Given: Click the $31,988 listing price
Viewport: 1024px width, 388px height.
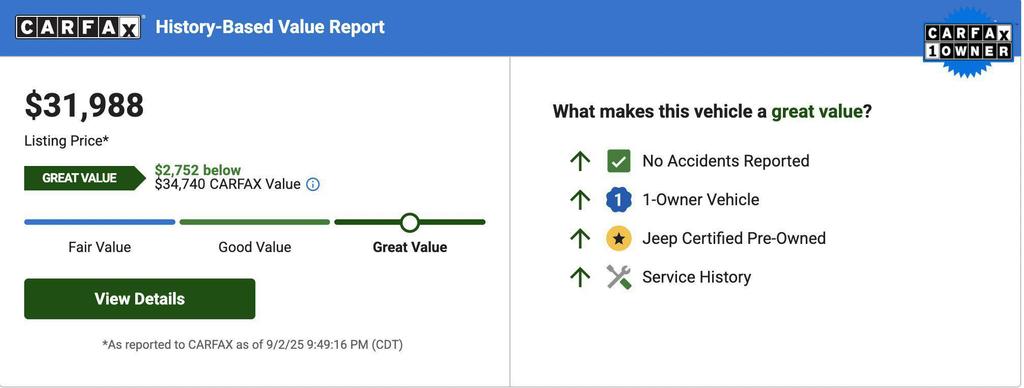Looking at the screenshot, I should pos(84,106).
